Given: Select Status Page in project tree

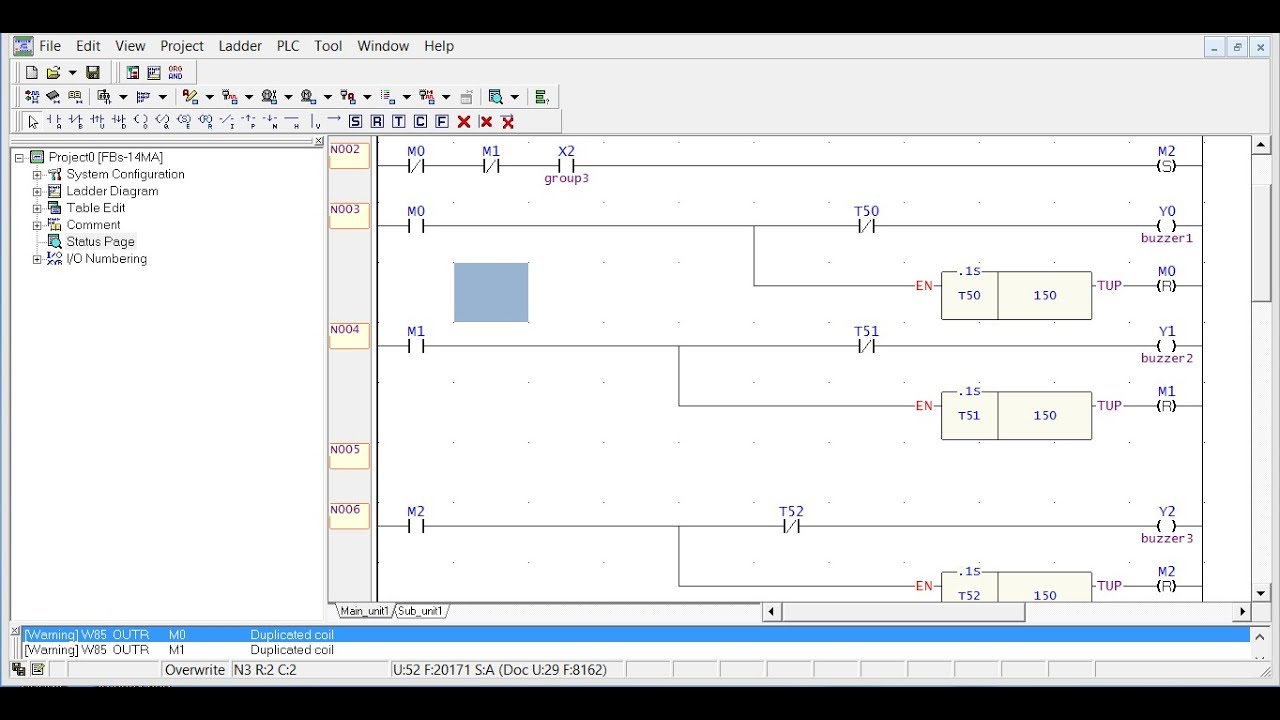Looking at the screenshot, I should [100, 242].
